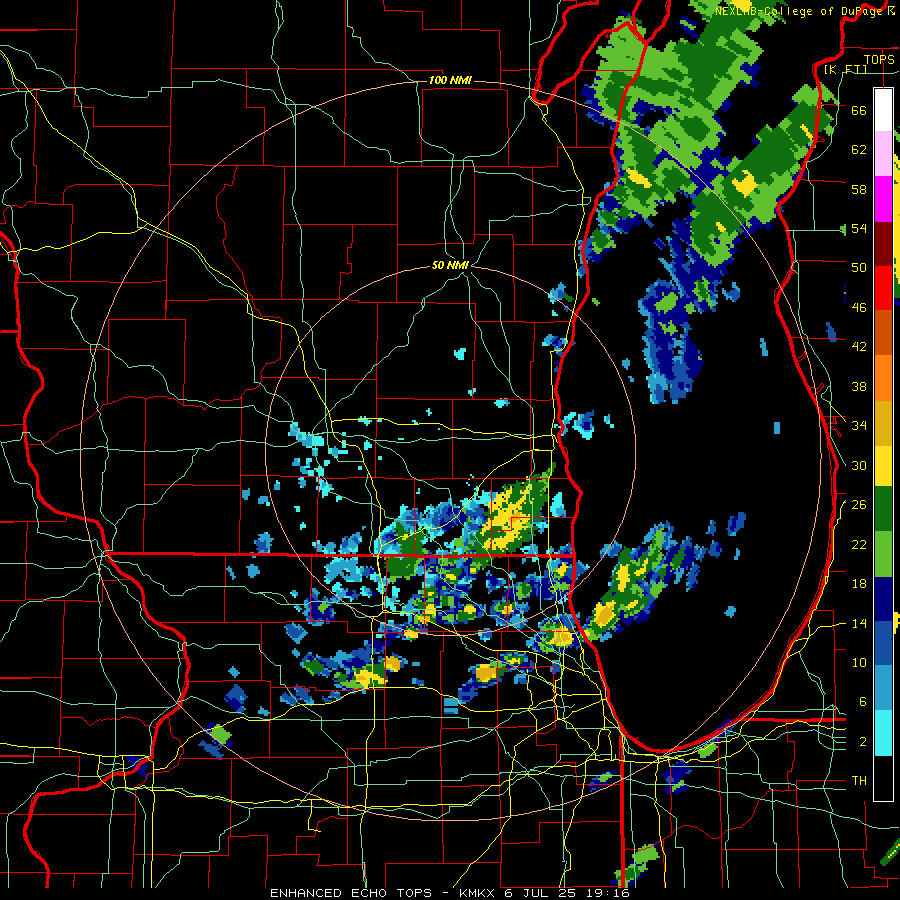Click the "42" scale value
The width and height of the screenshot is (900, 900).
859,347
